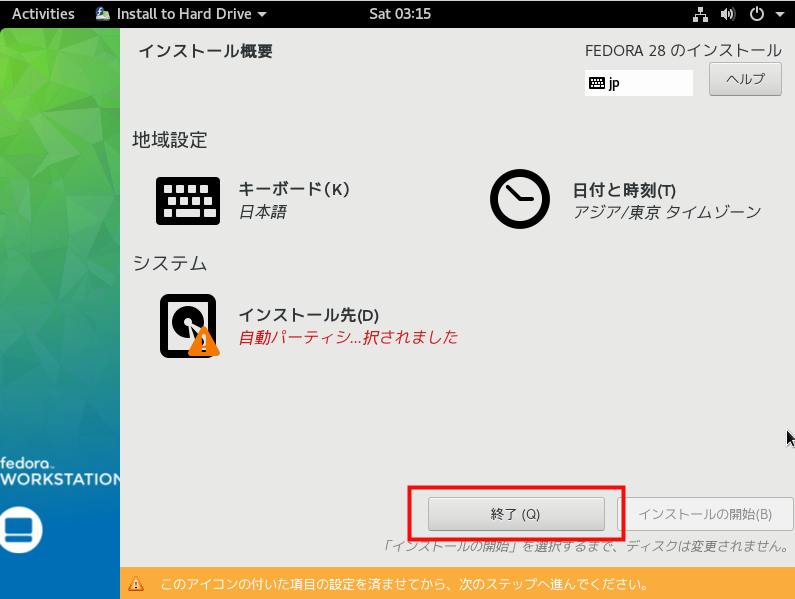The image size is (795, 599).
Task: Open the keyboard layout settings icon
Action: [188, 201]
